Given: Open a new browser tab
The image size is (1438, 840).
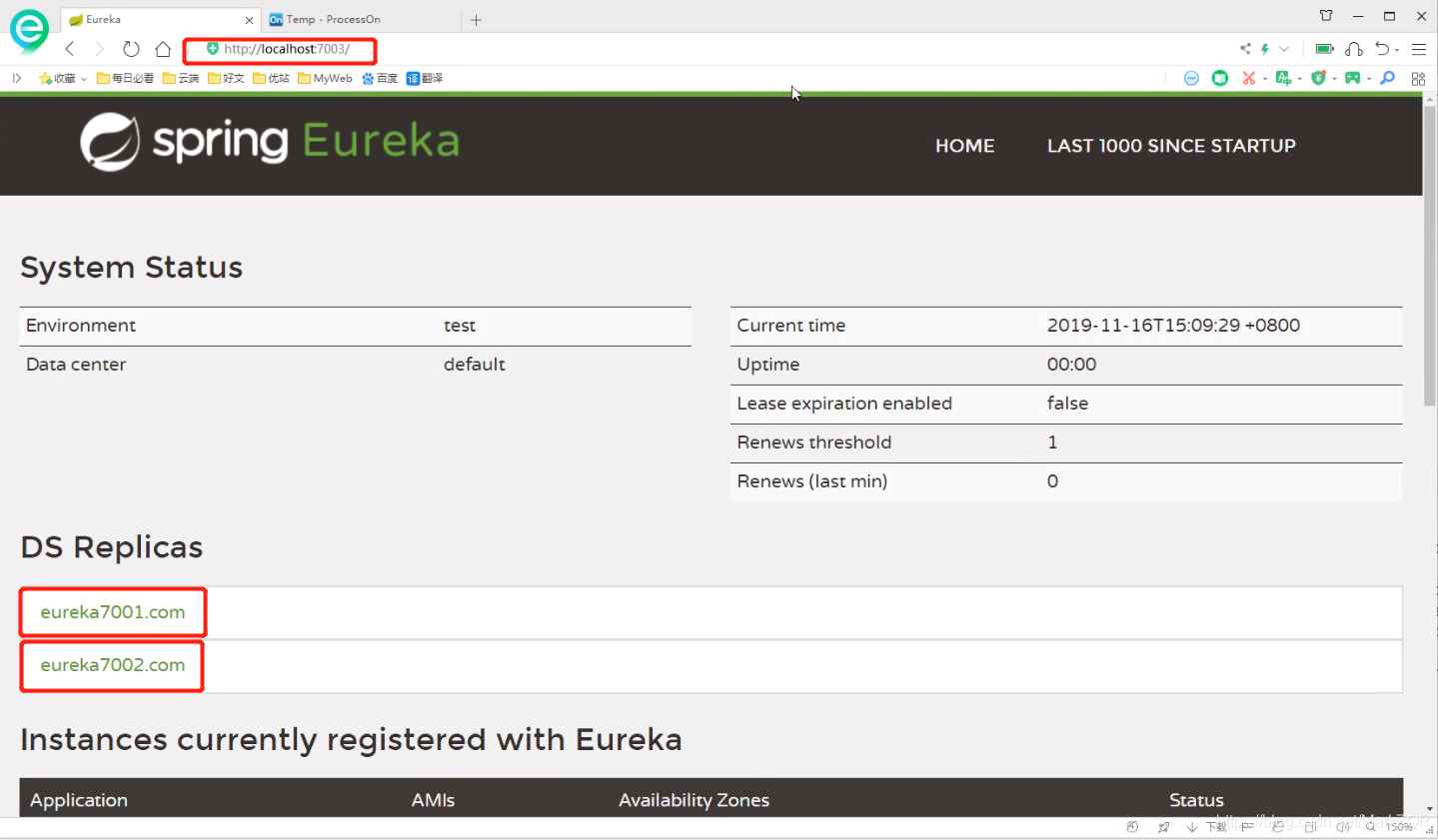Looking at the screenshot, I should [x=476, y=20].
